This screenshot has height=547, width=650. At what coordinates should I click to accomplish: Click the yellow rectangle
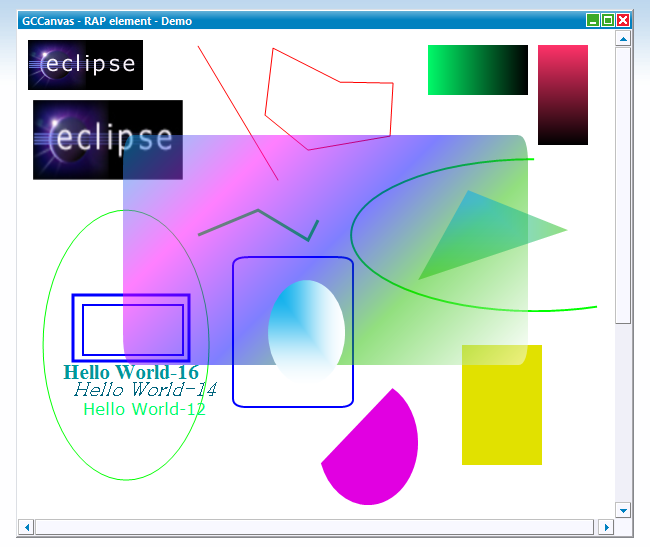502,405
